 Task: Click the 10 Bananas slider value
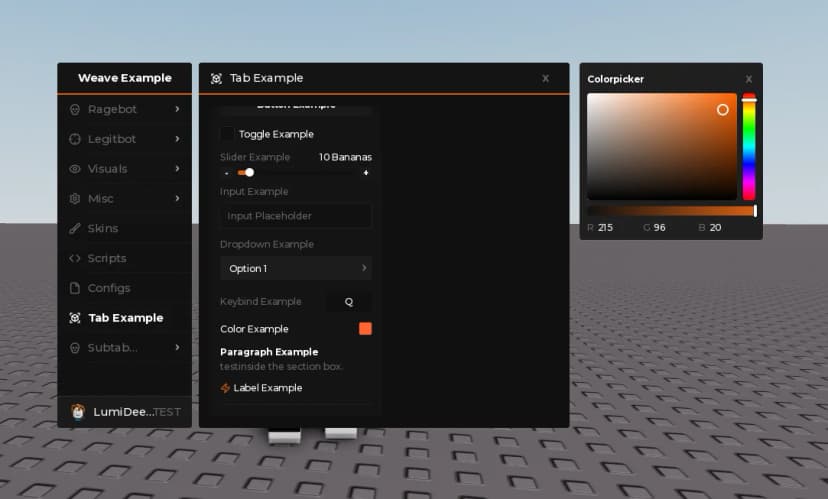[345, 157]
